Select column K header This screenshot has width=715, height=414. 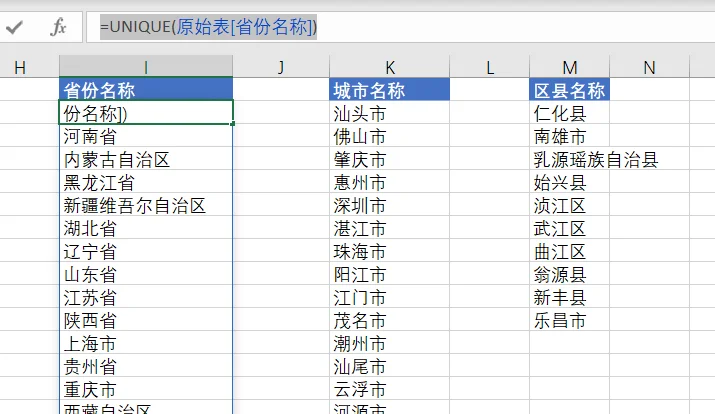click(x=389, y=67)
